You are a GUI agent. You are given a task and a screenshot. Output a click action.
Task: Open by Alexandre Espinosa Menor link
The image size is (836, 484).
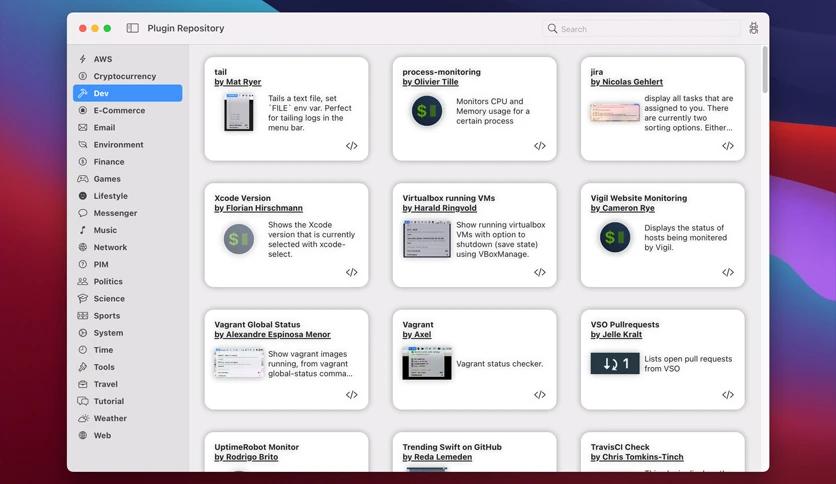click(272, 334)
